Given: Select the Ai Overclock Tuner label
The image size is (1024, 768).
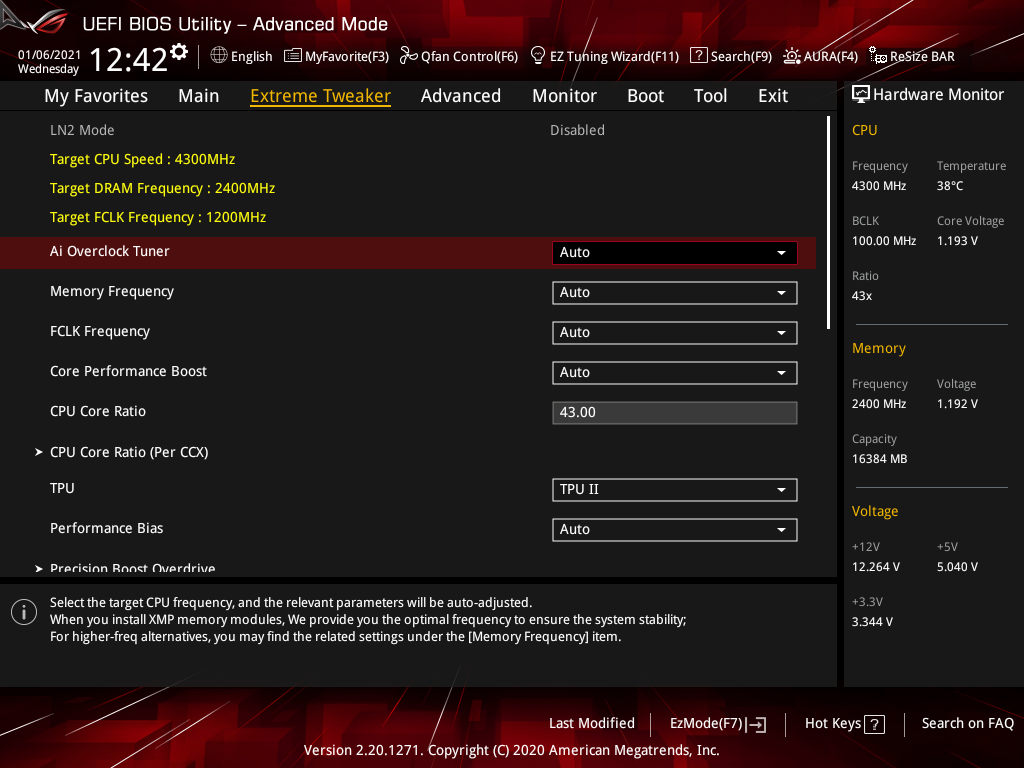Looking at the screenshot, I should coord(110,251).
